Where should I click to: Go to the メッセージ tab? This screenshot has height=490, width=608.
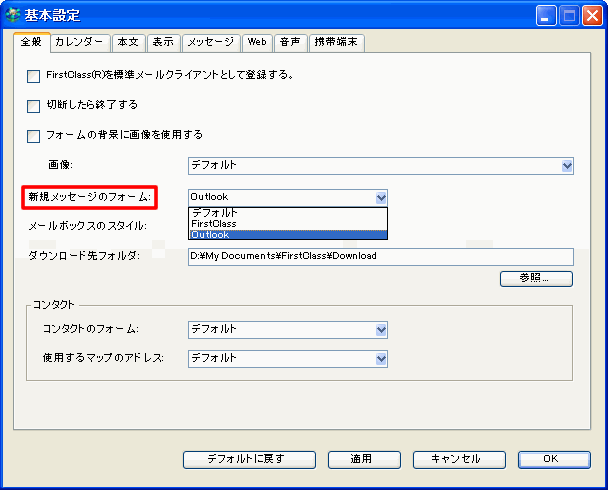click(x=210, y=42)
